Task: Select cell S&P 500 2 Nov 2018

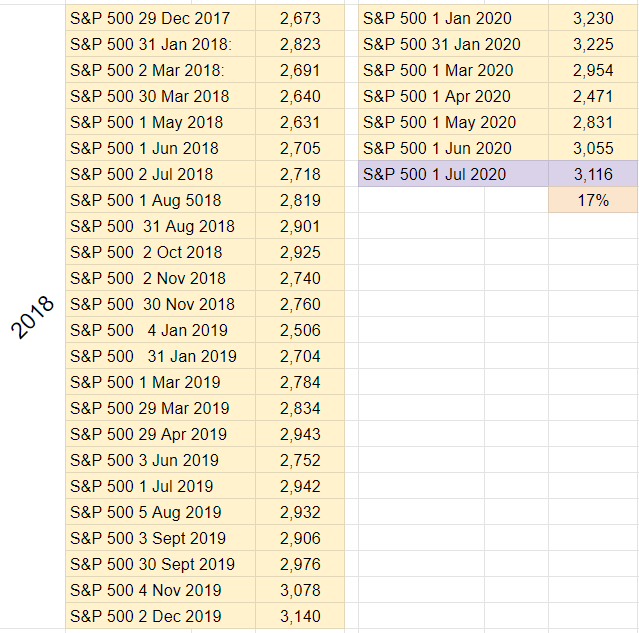Action: pos(160,278)
